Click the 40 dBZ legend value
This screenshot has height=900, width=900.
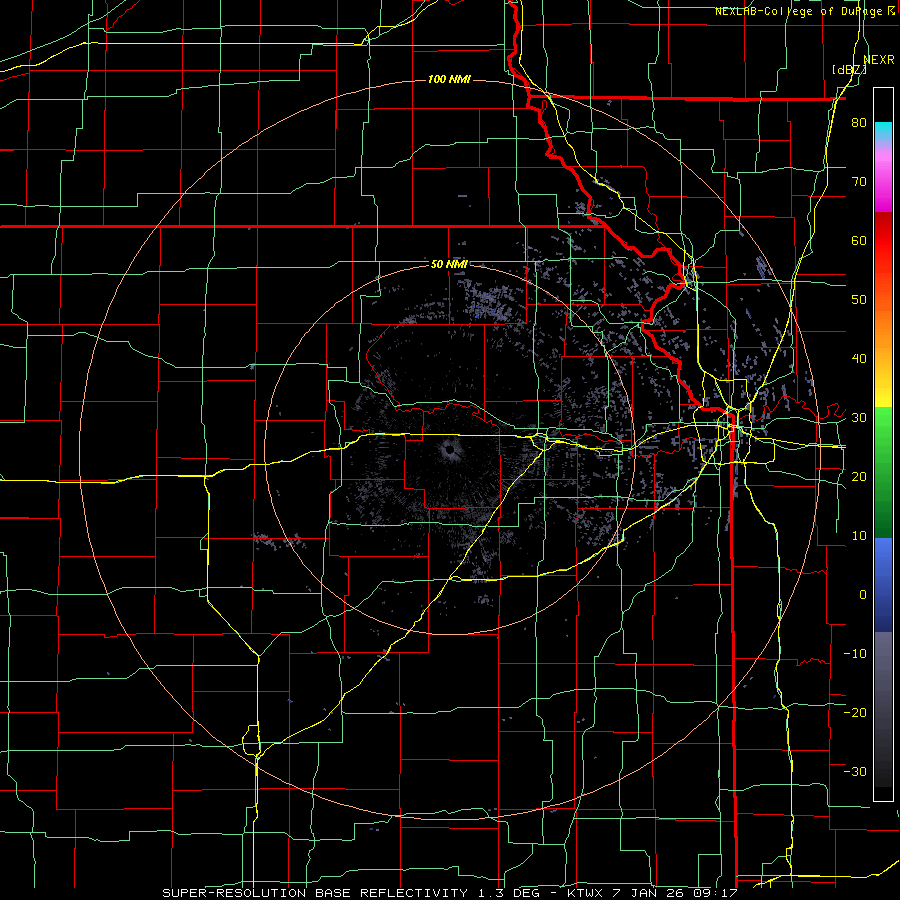point(859,359)
